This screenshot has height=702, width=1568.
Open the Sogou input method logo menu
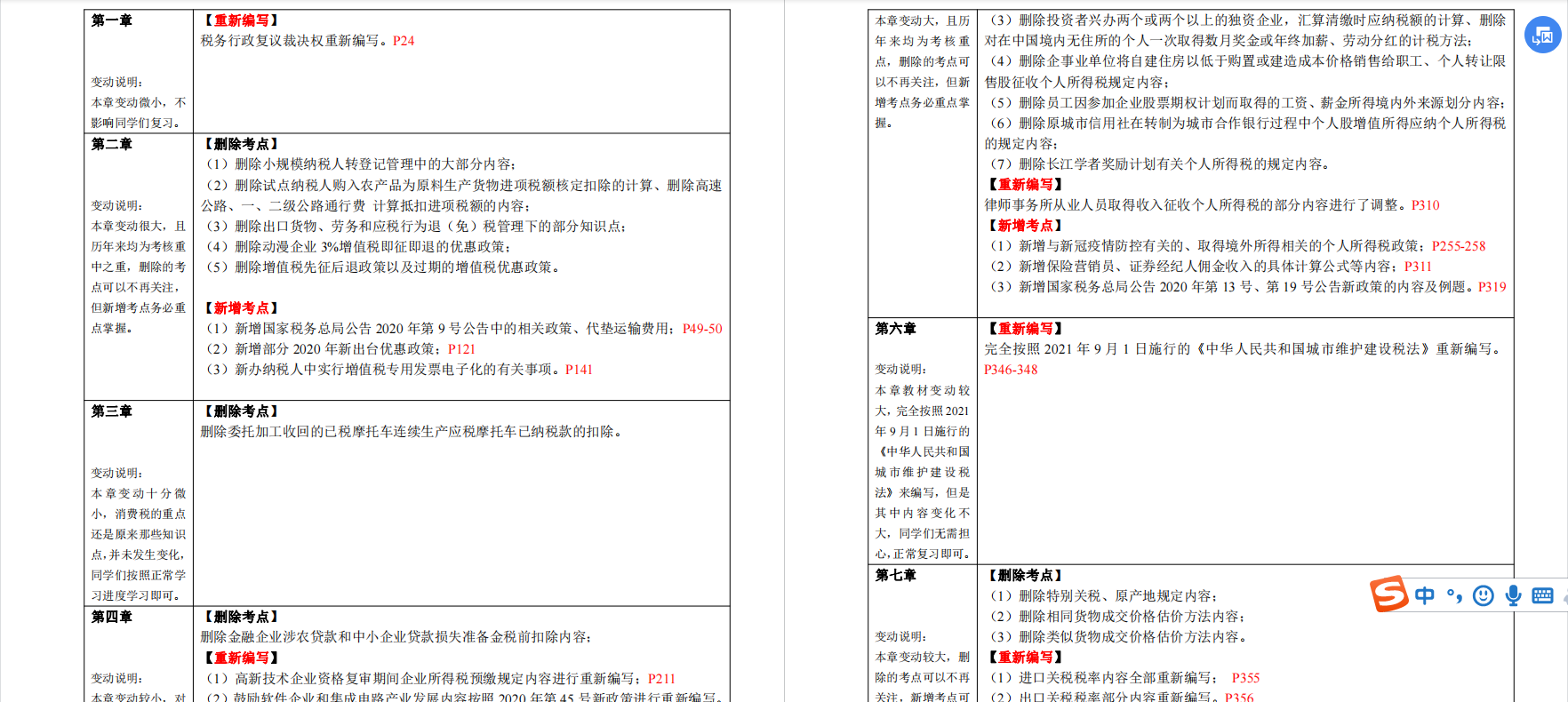(1388, 594)
